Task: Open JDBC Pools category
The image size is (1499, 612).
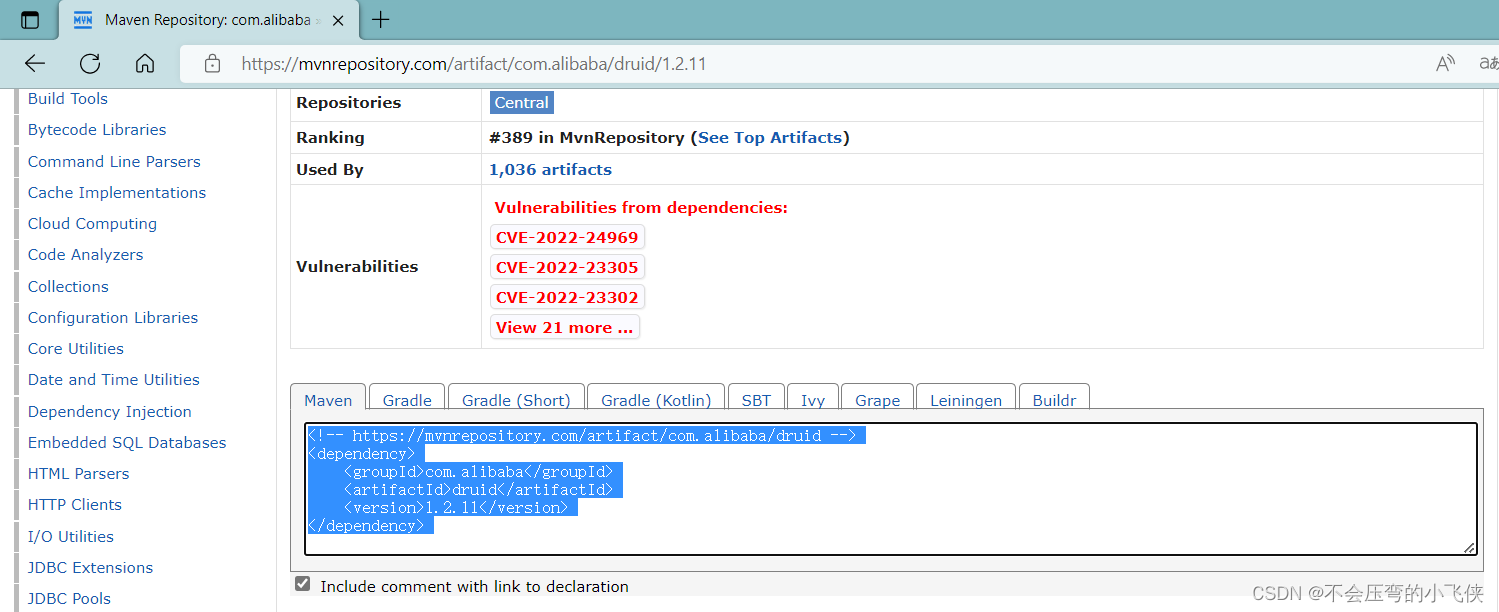Action: pyautogui.click(x=69, y=598)
